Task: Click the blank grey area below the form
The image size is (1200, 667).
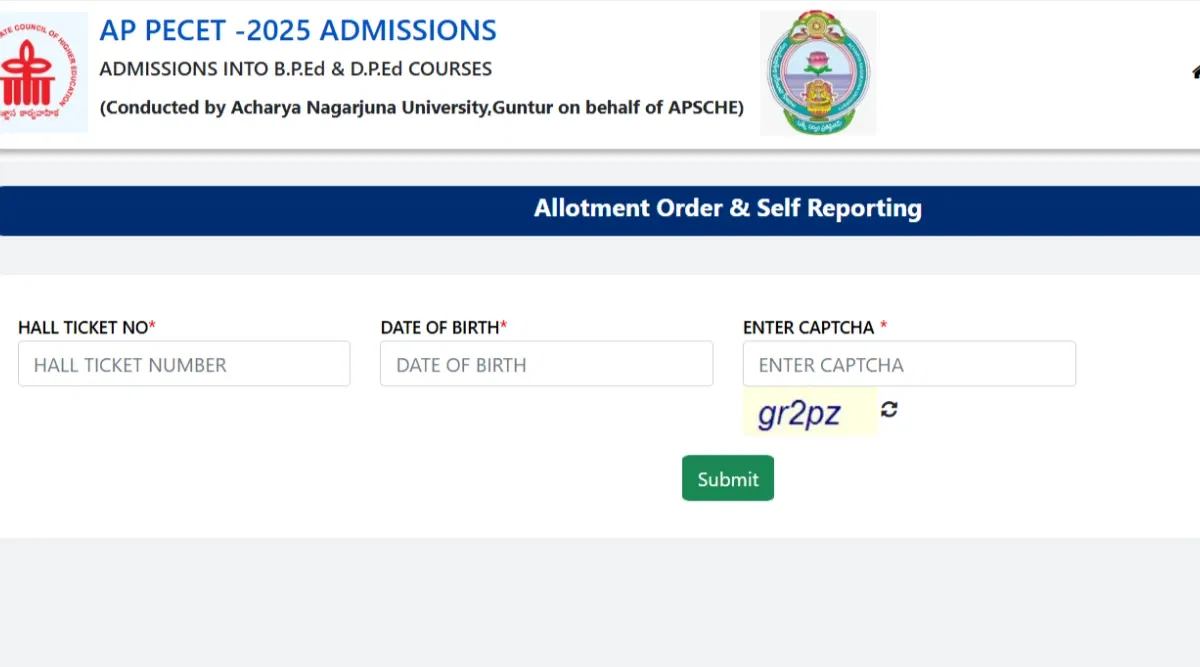Action: point(600,600)
